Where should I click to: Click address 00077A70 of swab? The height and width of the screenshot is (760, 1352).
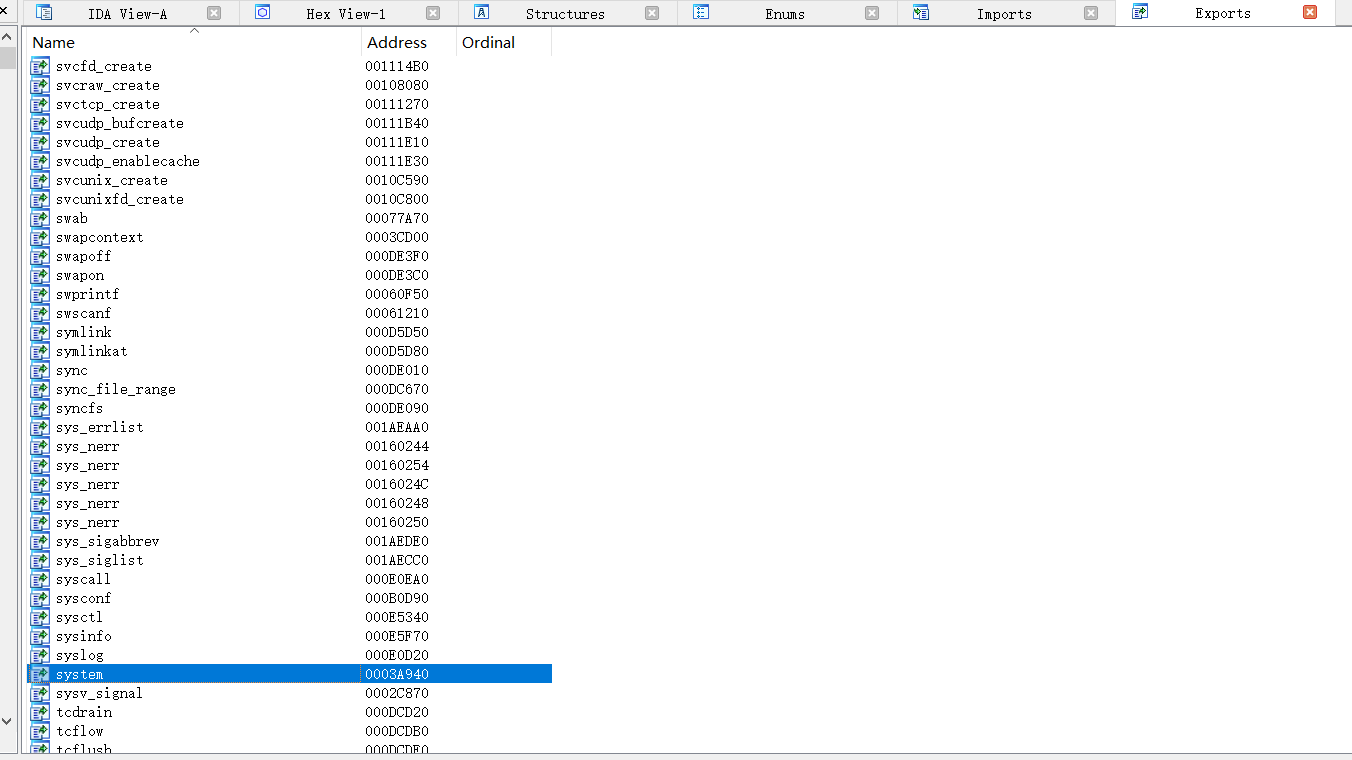396,218
